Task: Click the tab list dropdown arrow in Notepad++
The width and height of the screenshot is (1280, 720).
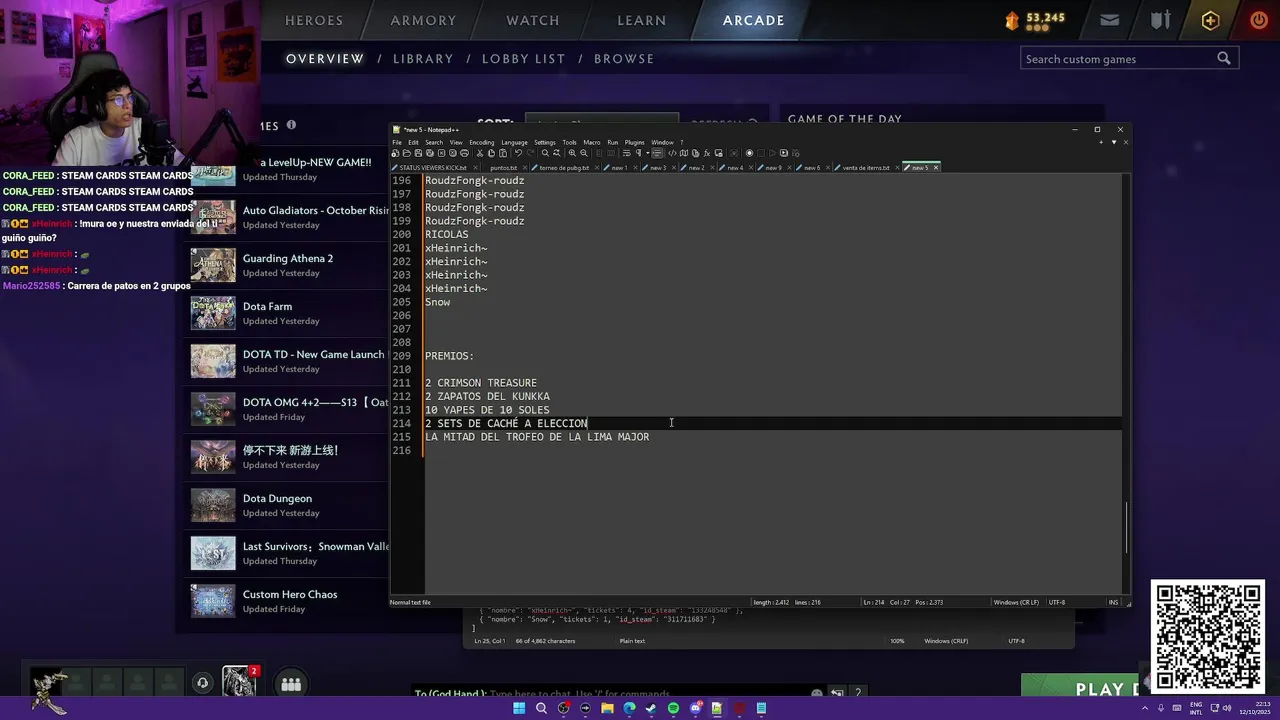Action: 1114,142
